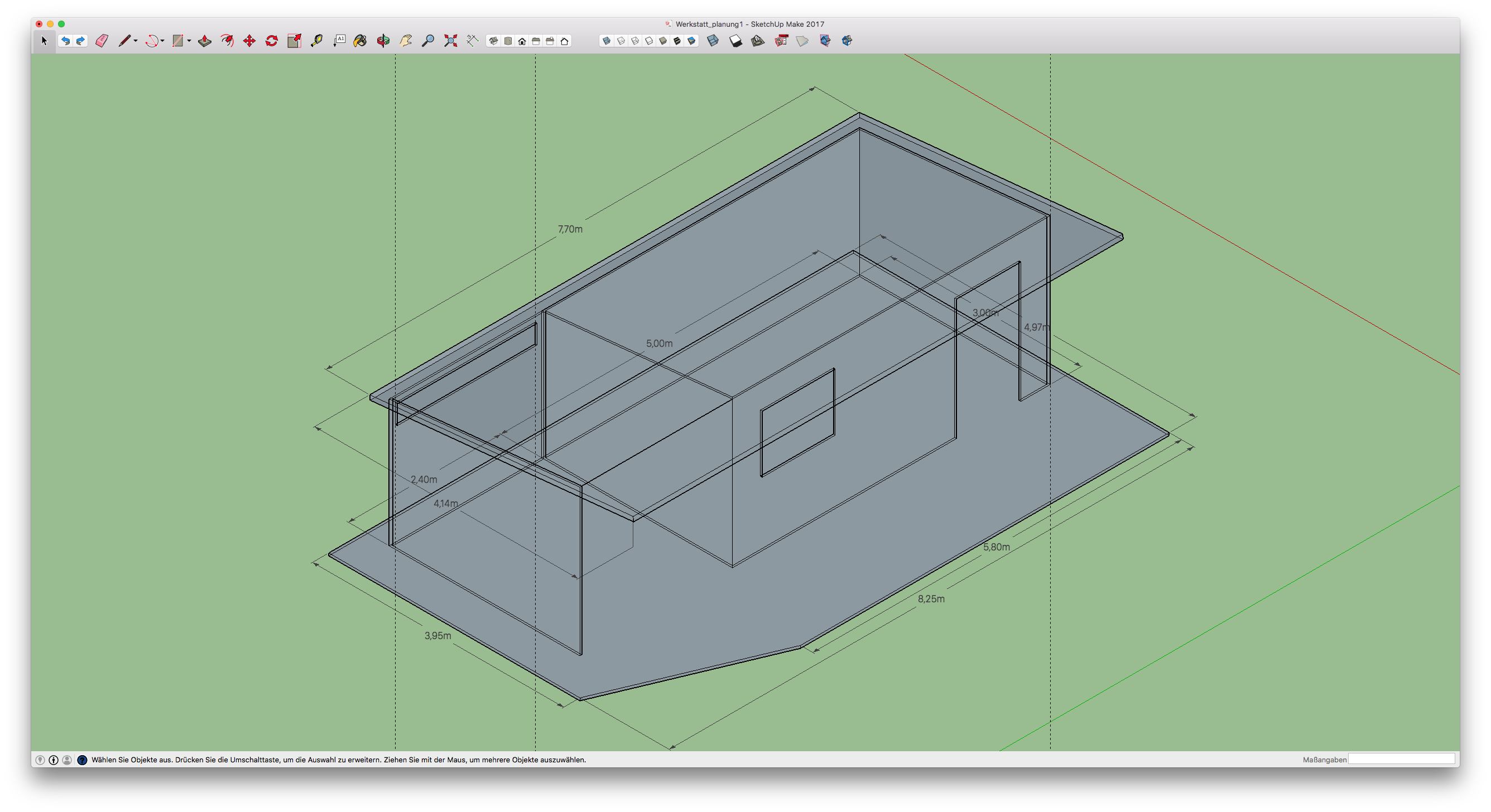Toggle the Shadows display button
Image resolution: width=1491 pixels, height=812 pixels.
coord(735,41)
